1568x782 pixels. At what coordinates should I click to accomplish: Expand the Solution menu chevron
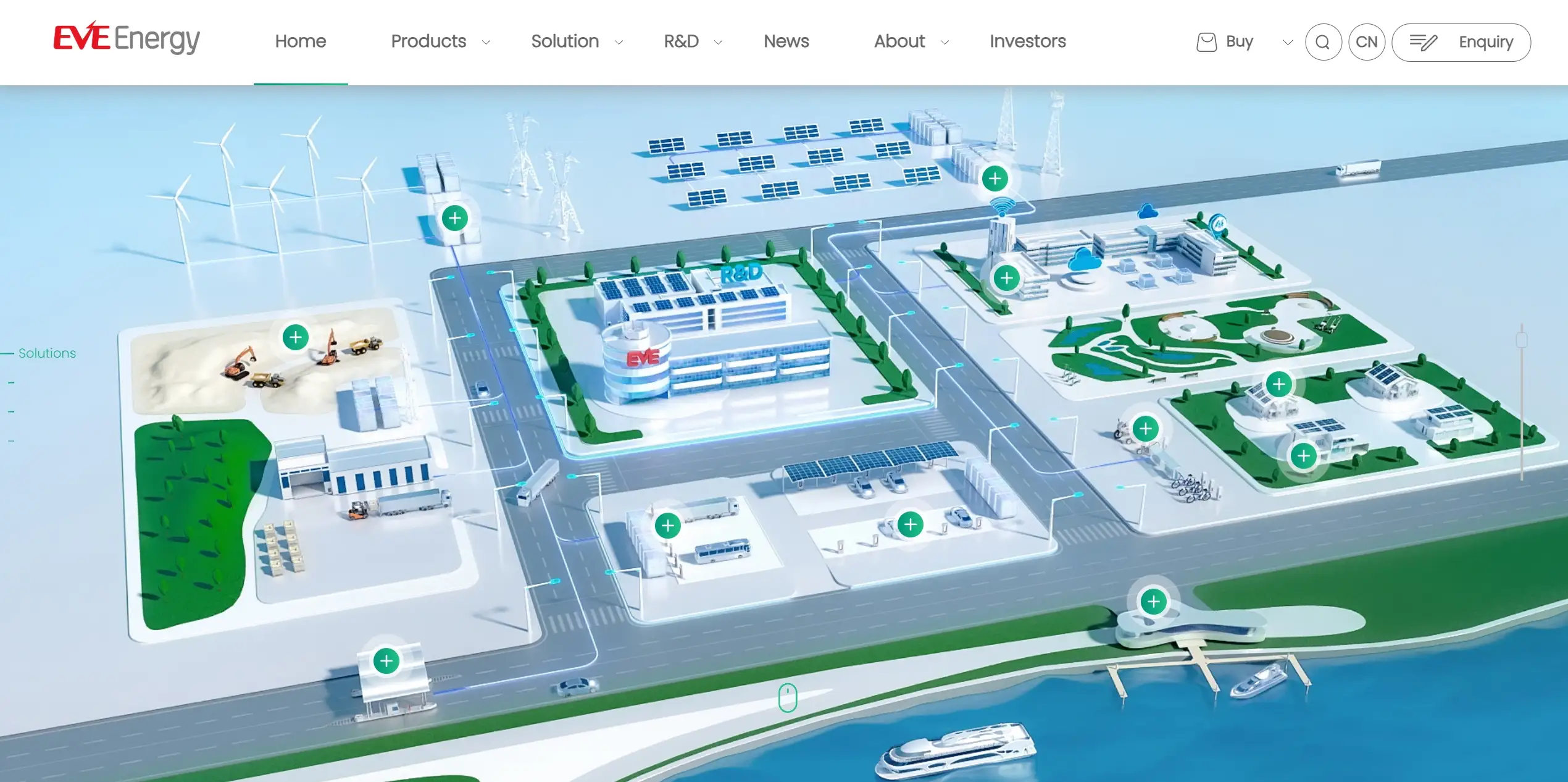coord(619,42)
